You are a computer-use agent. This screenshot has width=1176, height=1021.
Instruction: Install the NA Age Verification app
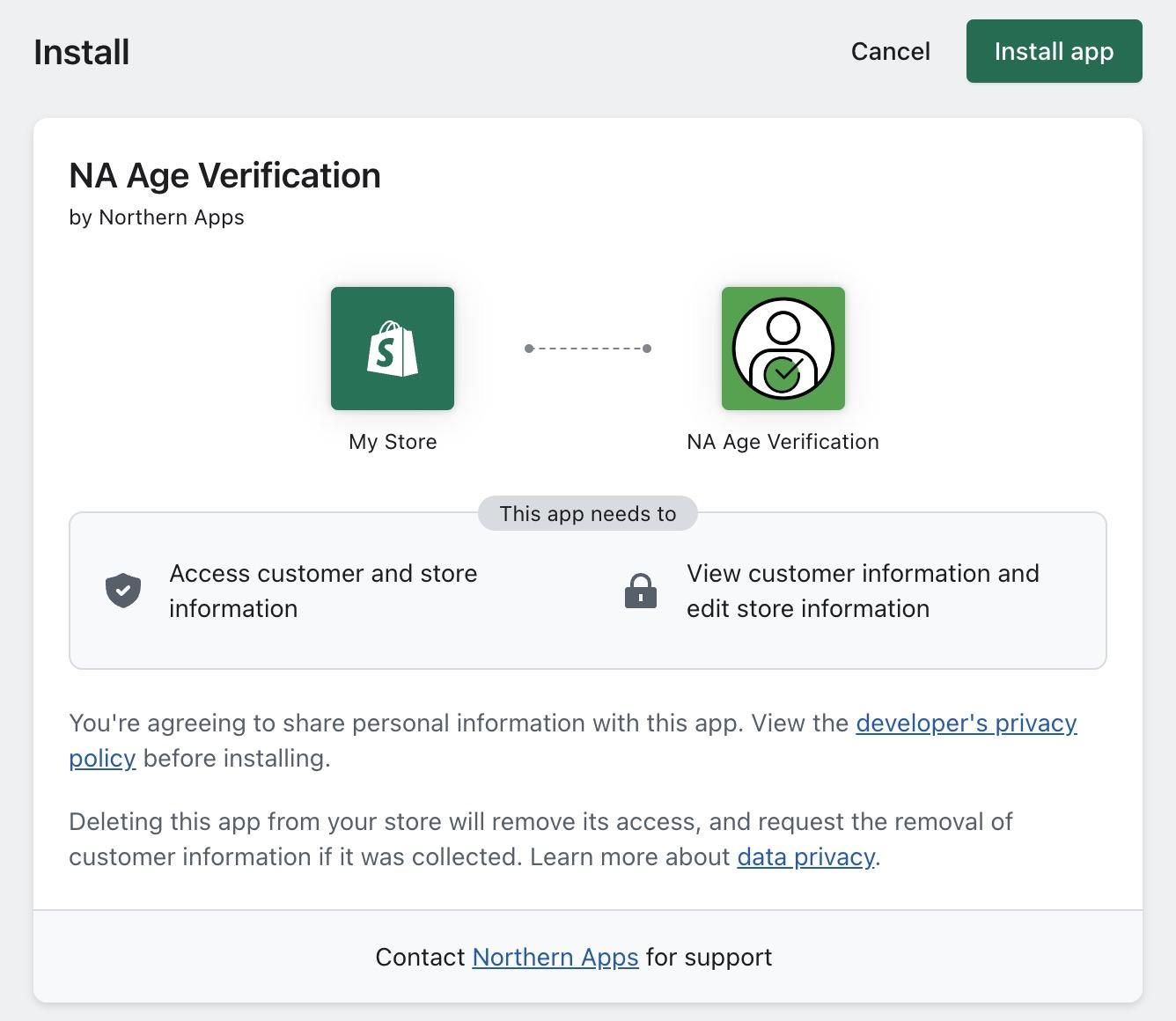[x=1054, y=51]
